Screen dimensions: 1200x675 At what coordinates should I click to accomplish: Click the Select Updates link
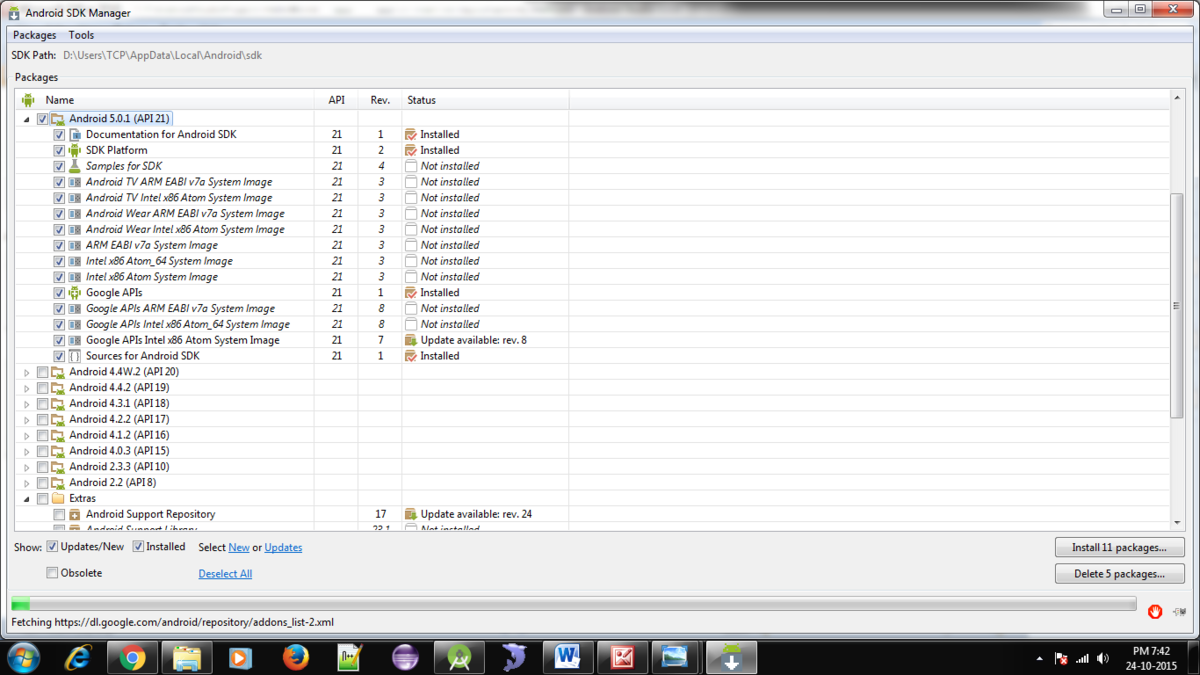[x=283, y=548]
